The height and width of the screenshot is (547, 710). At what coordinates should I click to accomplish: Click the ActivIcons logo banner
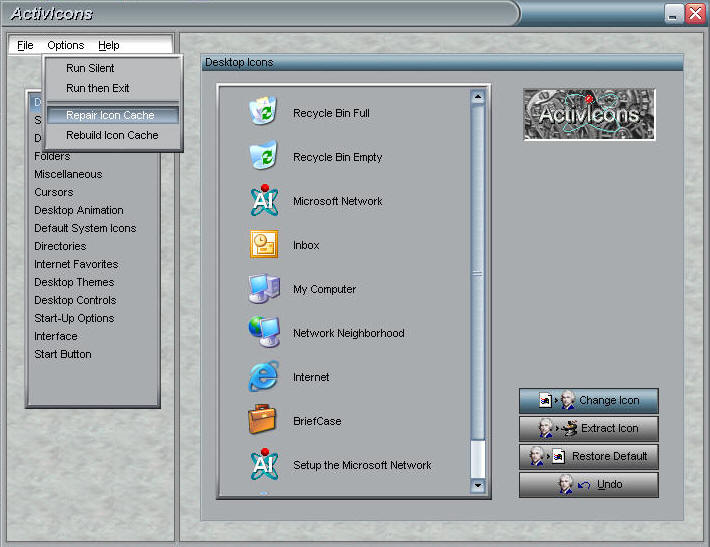pyautogui.click(x=589, y=115)
